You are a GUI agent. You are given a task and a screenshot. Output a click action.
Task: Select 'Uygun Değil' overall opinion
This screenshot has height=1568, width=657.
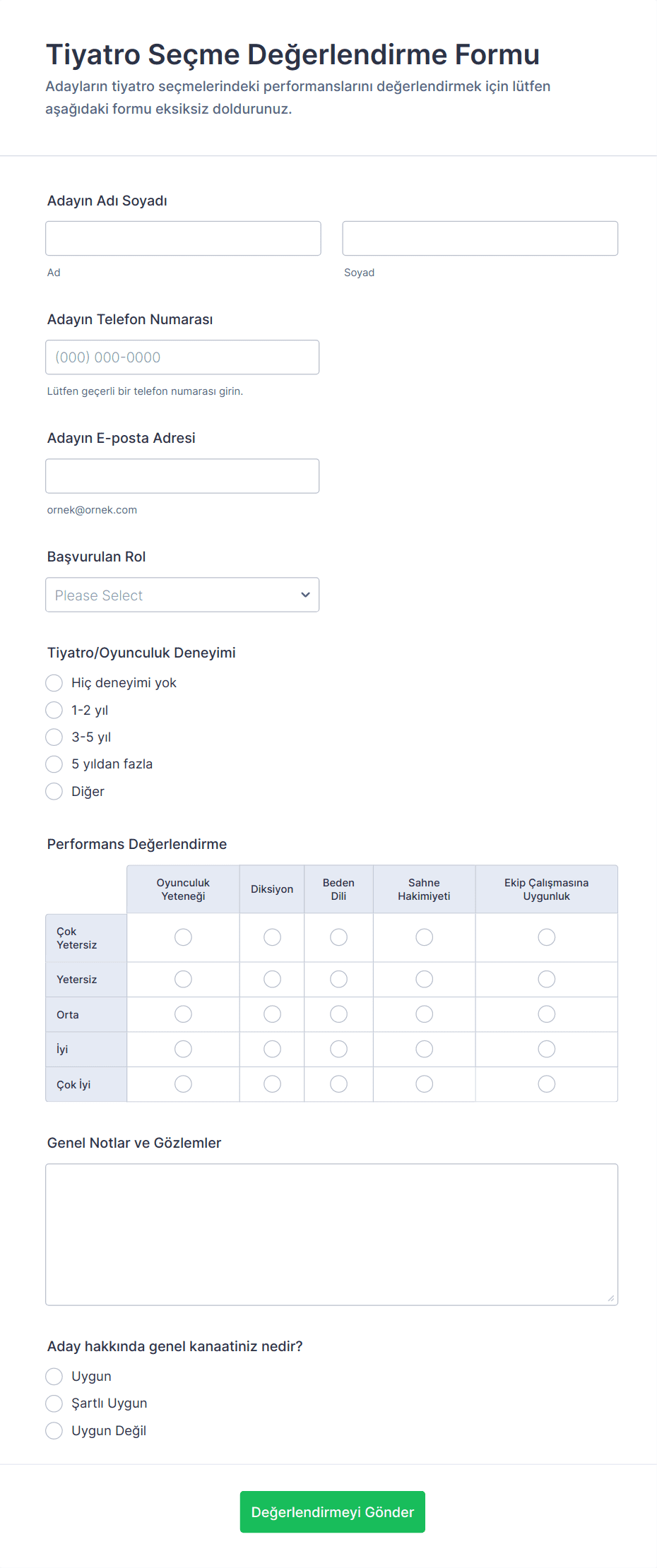[54, 1431]
